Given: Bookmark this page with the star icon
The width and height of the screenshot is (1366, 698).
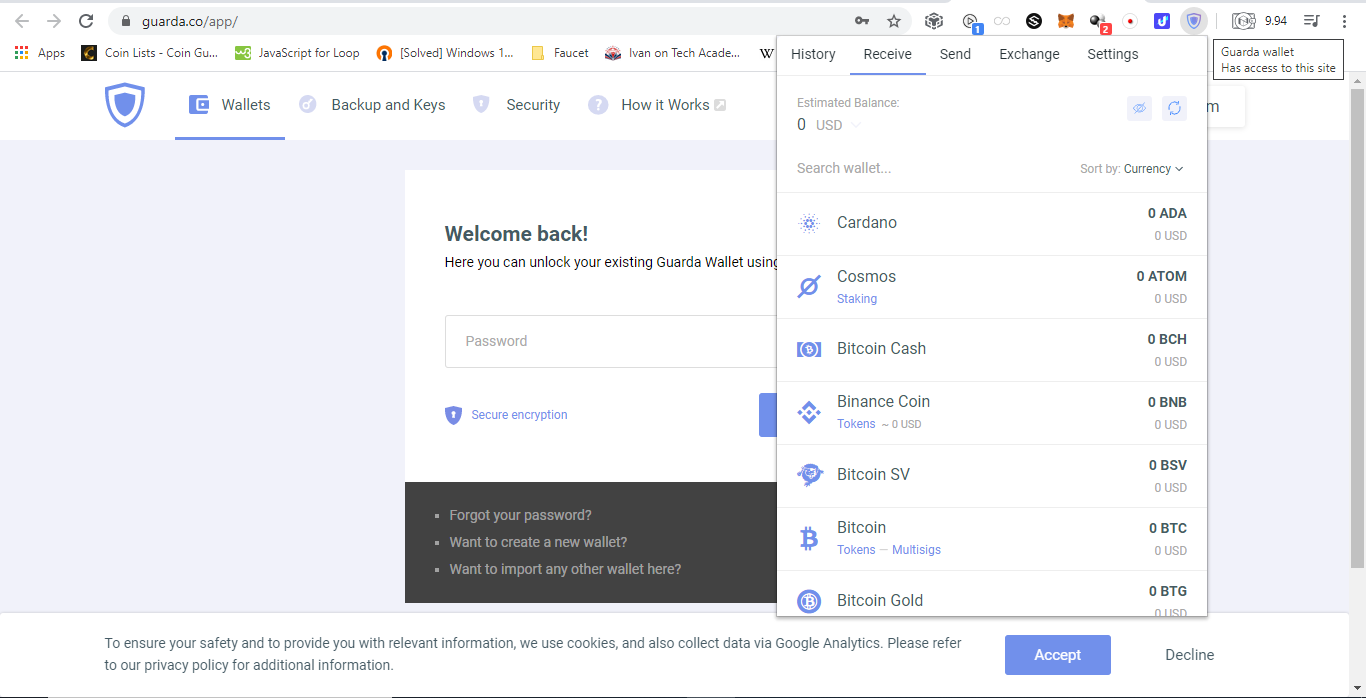Looking at the screenshot, I should (x=894, y=21).
